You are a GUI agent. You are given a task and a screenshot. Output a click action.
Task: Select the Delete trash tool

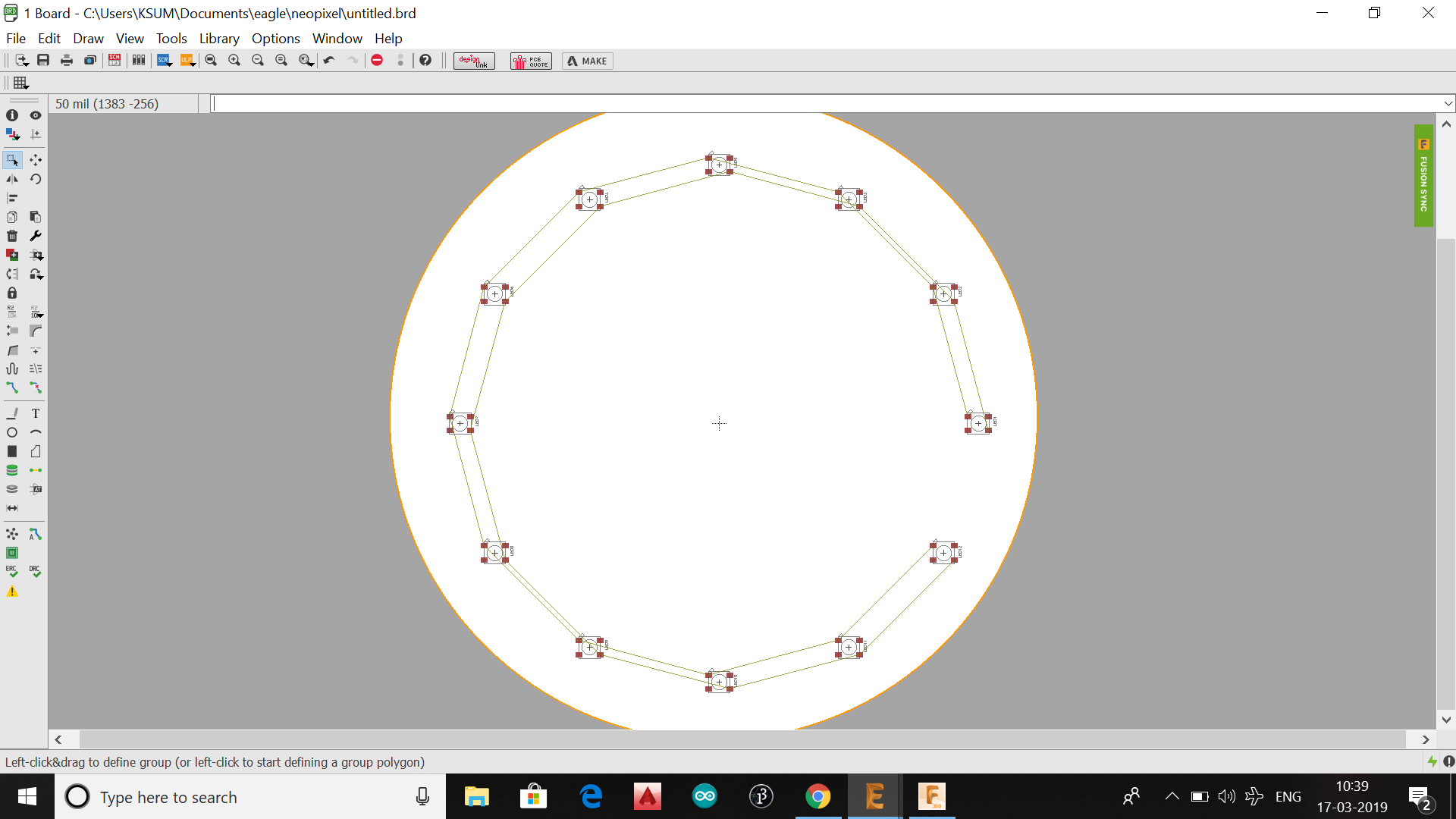12,236
